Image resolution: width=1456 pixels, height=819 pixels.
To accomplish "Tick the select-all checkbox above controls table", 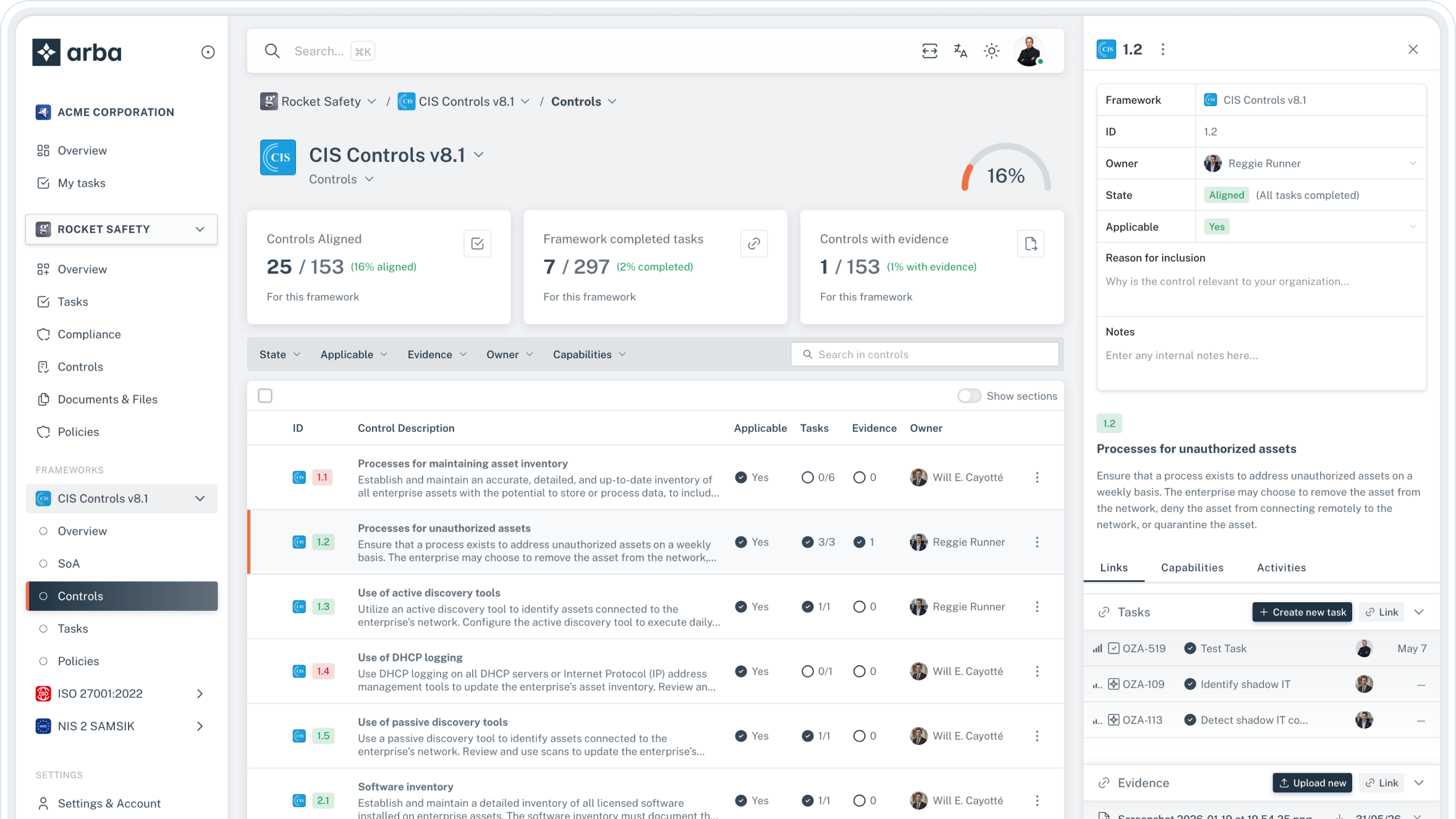I will [265, 396].
